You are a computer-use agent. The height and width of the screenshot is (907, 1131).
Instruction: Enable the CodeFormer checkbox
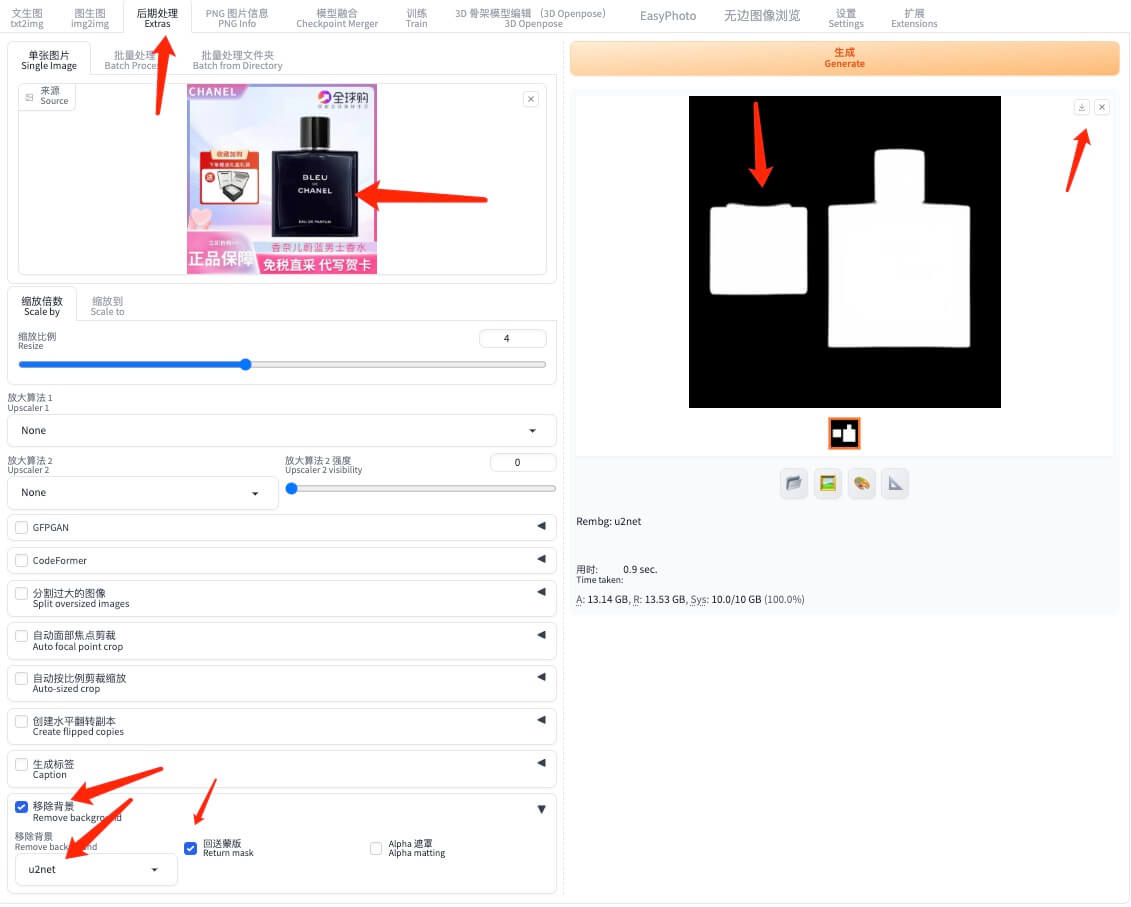[x=22, y=561]
